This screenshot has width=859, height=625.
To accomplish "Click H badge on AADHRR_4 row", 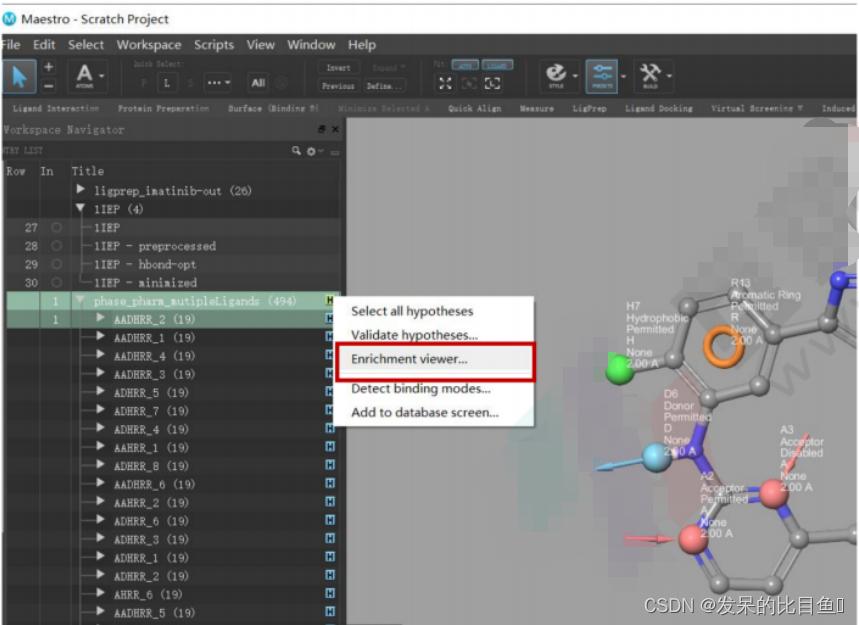I will pos(329,355).
